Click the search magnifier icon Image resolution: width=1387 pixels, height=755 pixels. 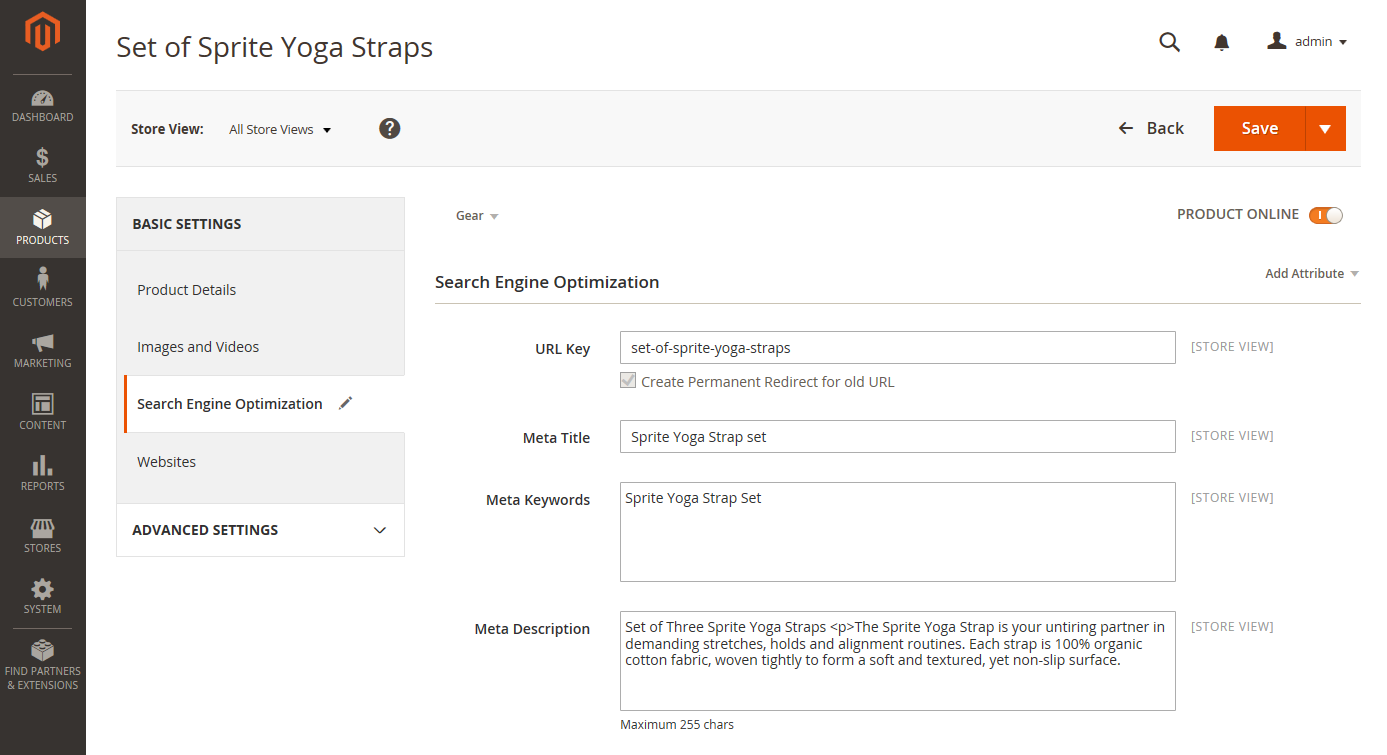pos(1169,42)
